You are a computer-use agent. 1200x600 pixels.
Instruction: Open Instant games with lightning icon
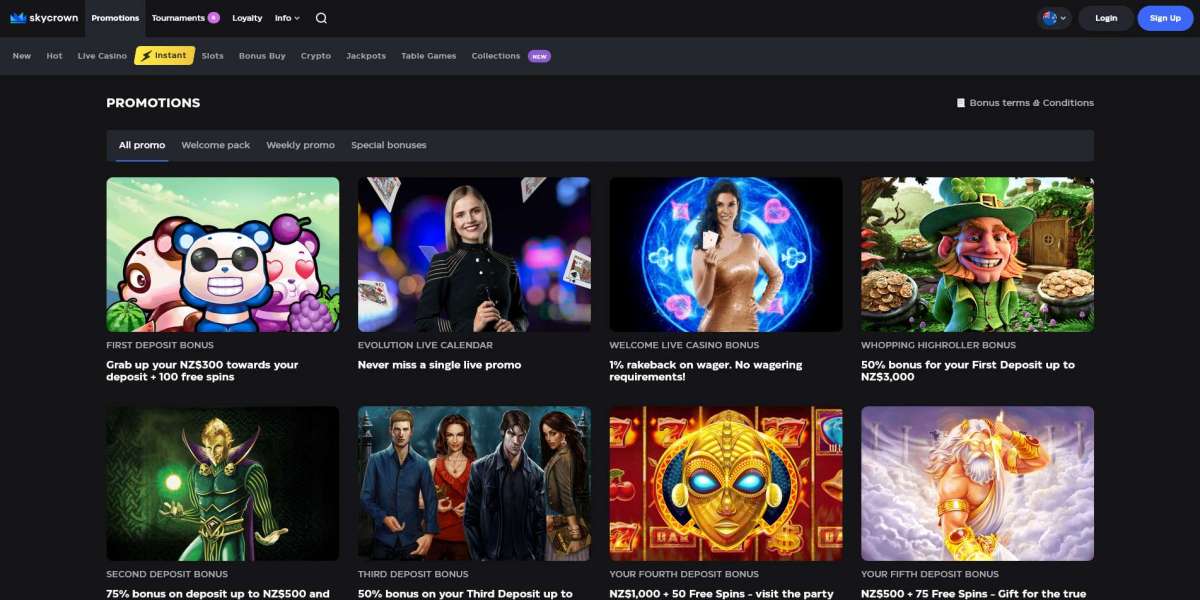click(164, 56)
